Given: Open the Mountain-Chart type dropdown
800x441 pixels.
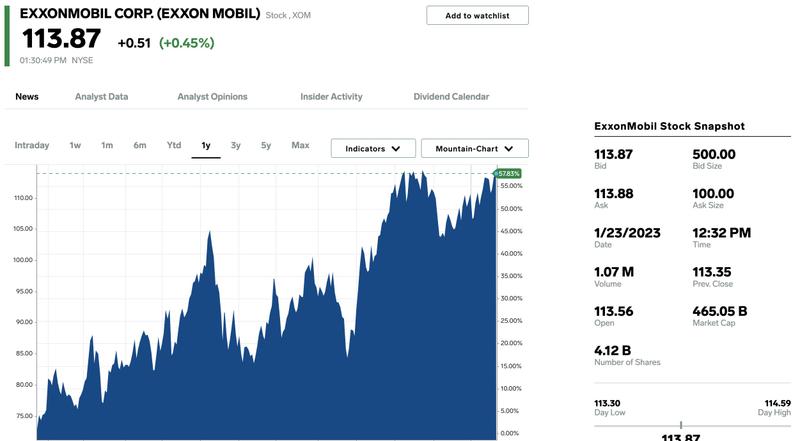Looking at the screenshot, I should coord(474,149).
